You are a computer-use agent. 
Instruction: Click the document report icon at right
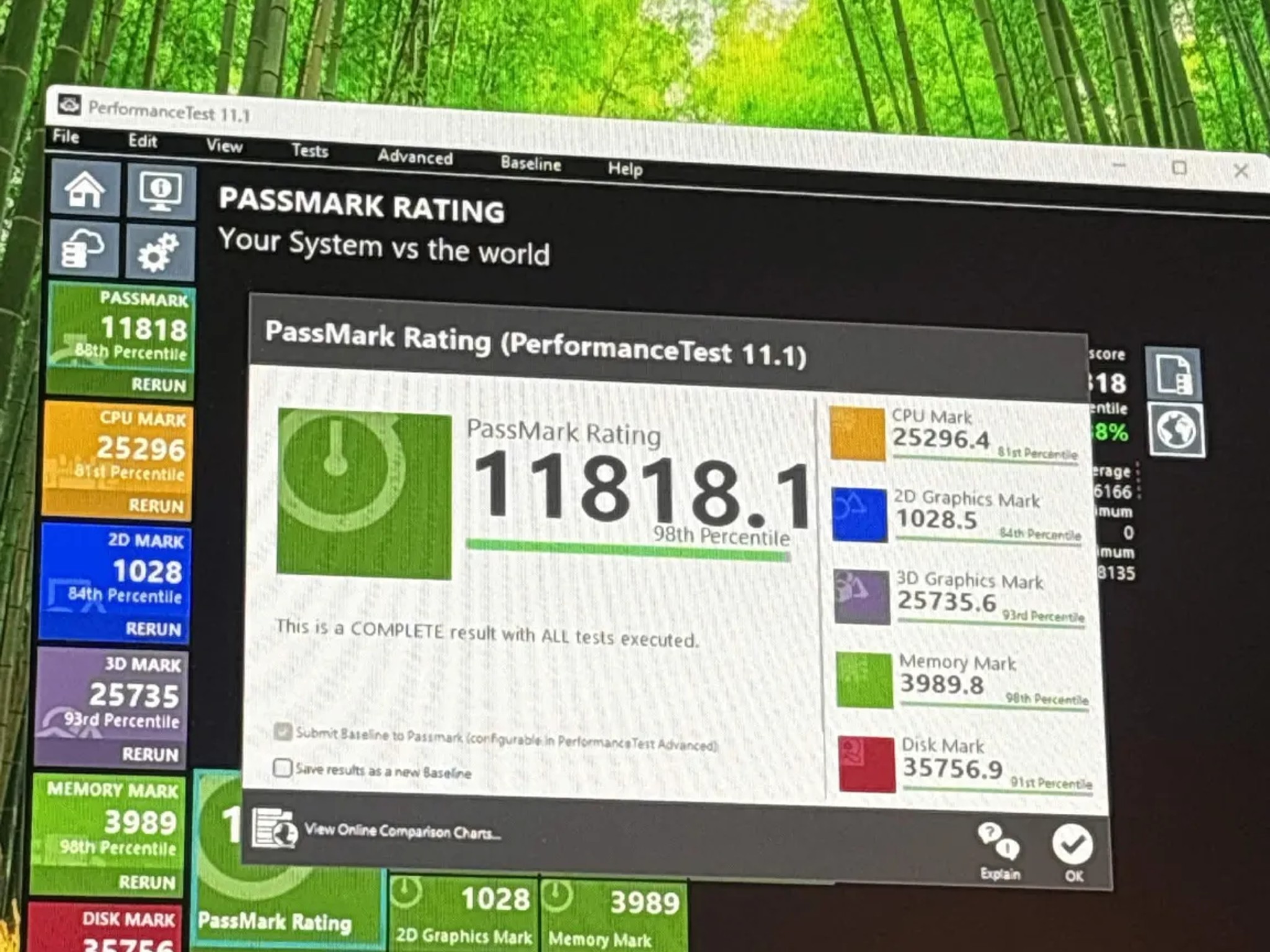click(1173, 374)
